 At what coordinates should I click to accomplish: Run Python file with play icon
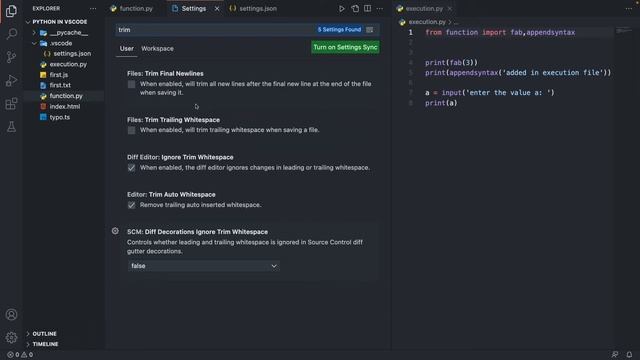(x=342, y=9)
